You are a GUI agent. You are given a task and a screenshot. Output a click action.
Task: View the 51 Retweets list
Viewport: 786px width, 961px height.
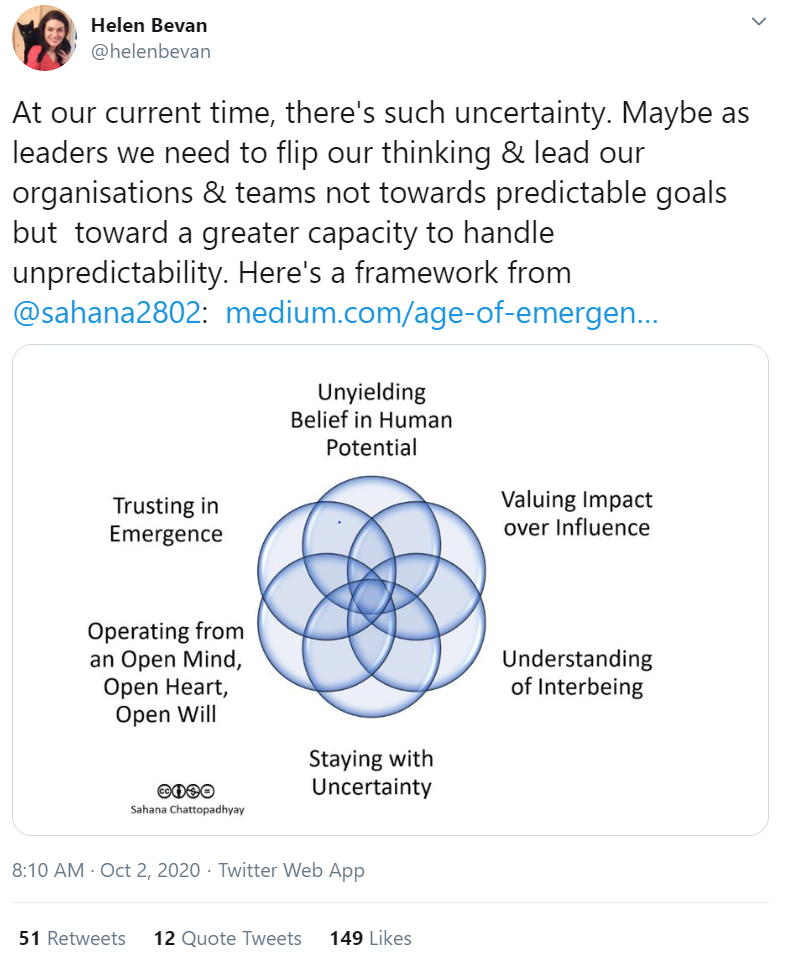point(72,938)
